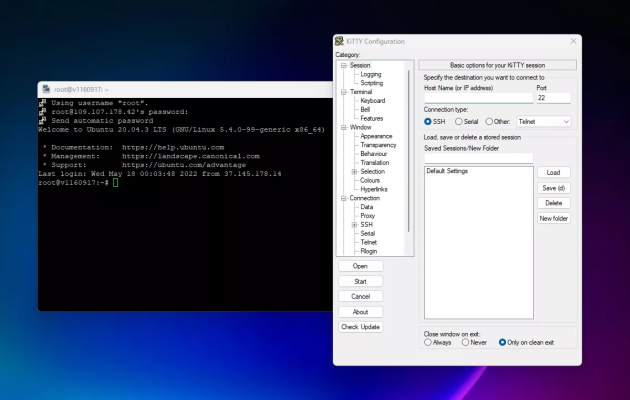This screenshot has height=400, width=630.
Task: Click the Open button
Action: coord(360,266)
